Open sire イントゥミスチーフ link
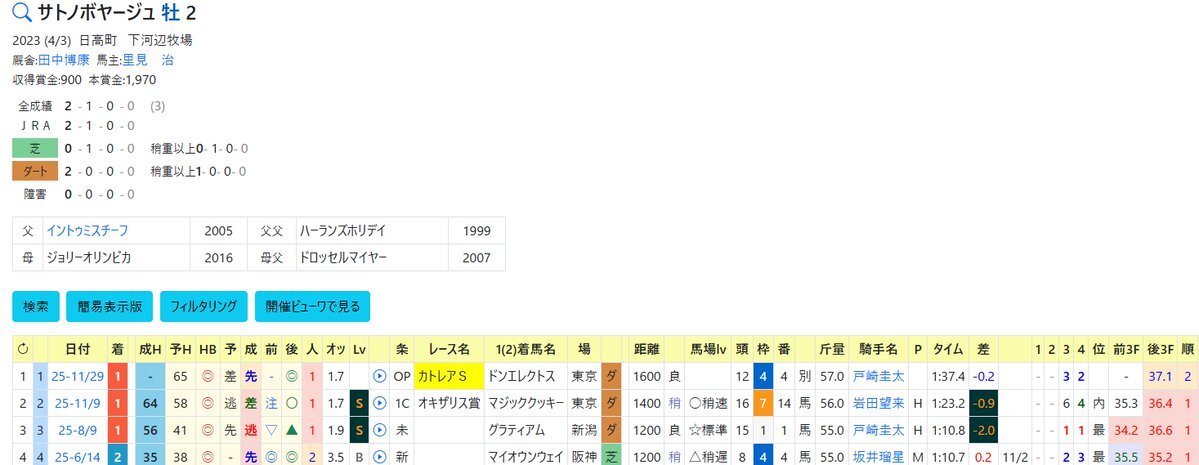The width and height of the screenshot is (1199, 465). pyautogui.click(x=87, y=230)
